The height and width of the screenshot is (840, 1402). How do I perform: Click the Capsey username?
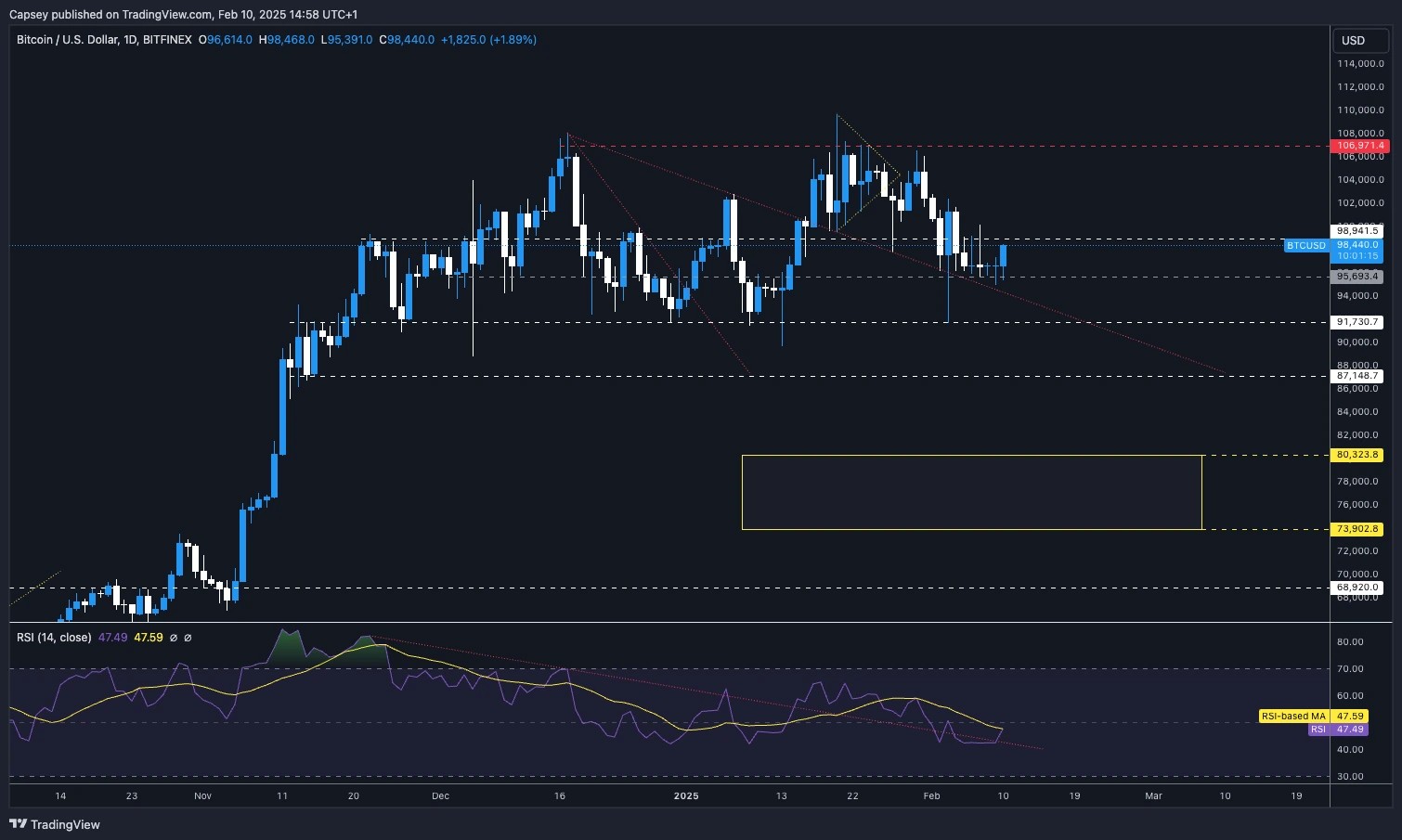coord(27,15)
